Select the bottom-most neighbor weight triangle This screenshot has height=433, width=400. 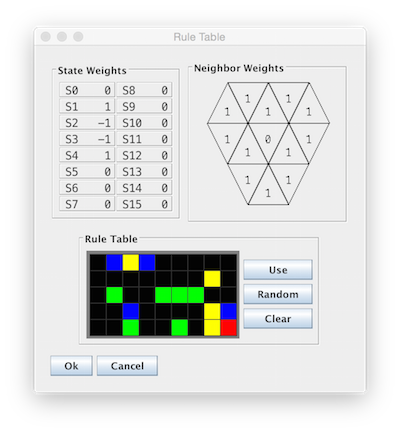click(268, 190)
